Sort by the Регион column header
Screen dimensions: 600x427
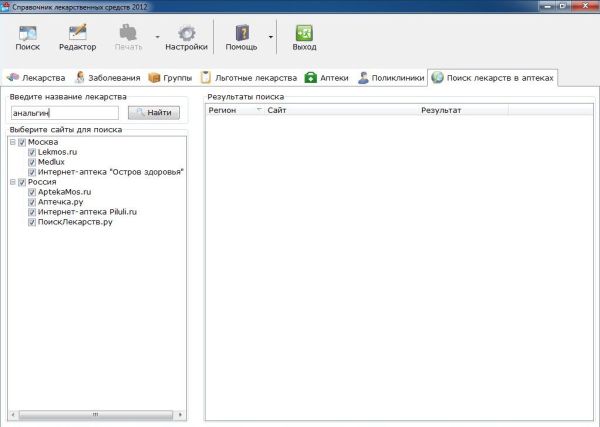tap(235, 110)
